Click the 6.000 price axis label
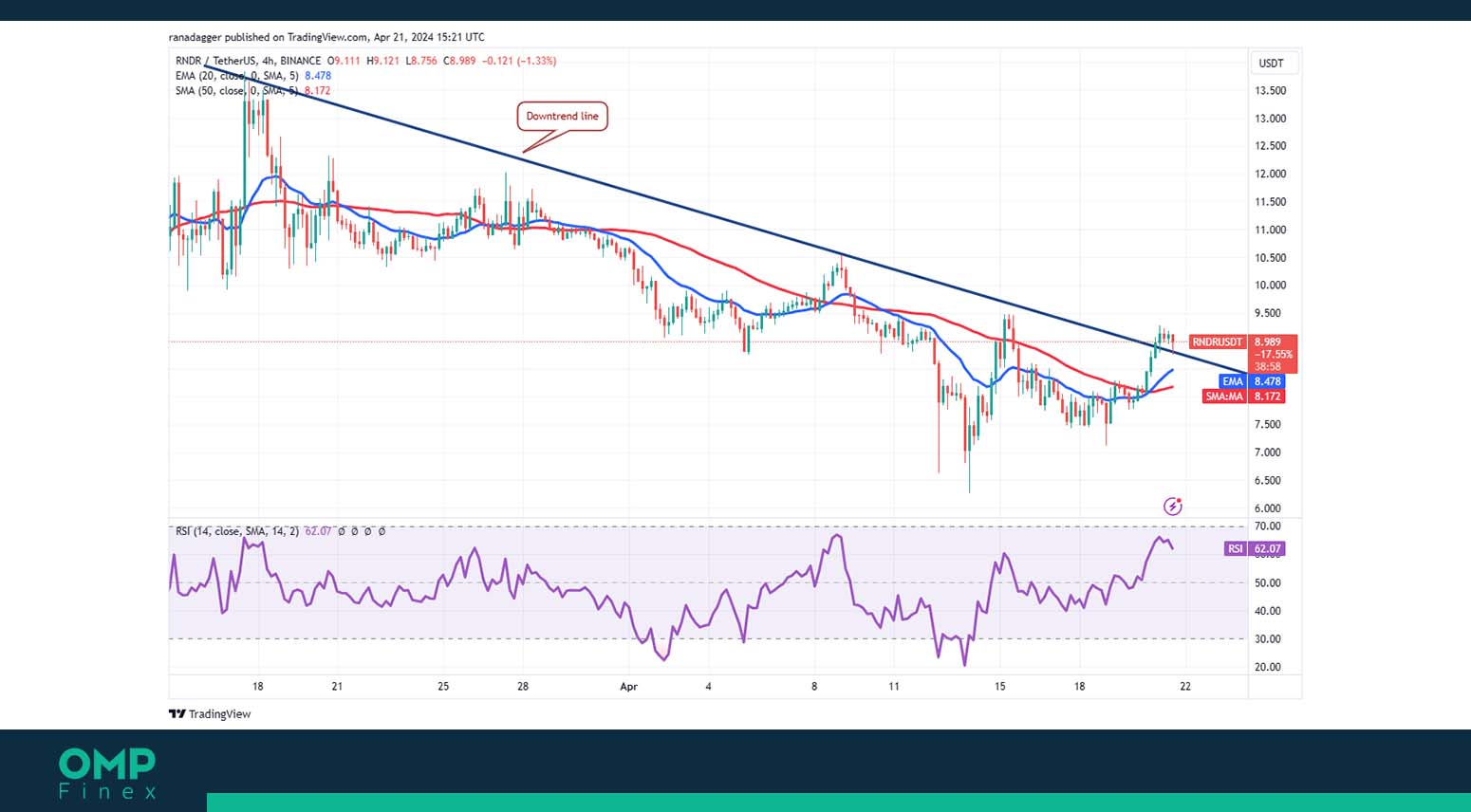Image resolution: width=1471 pixels, height=812 pixels. (1268, 508)
